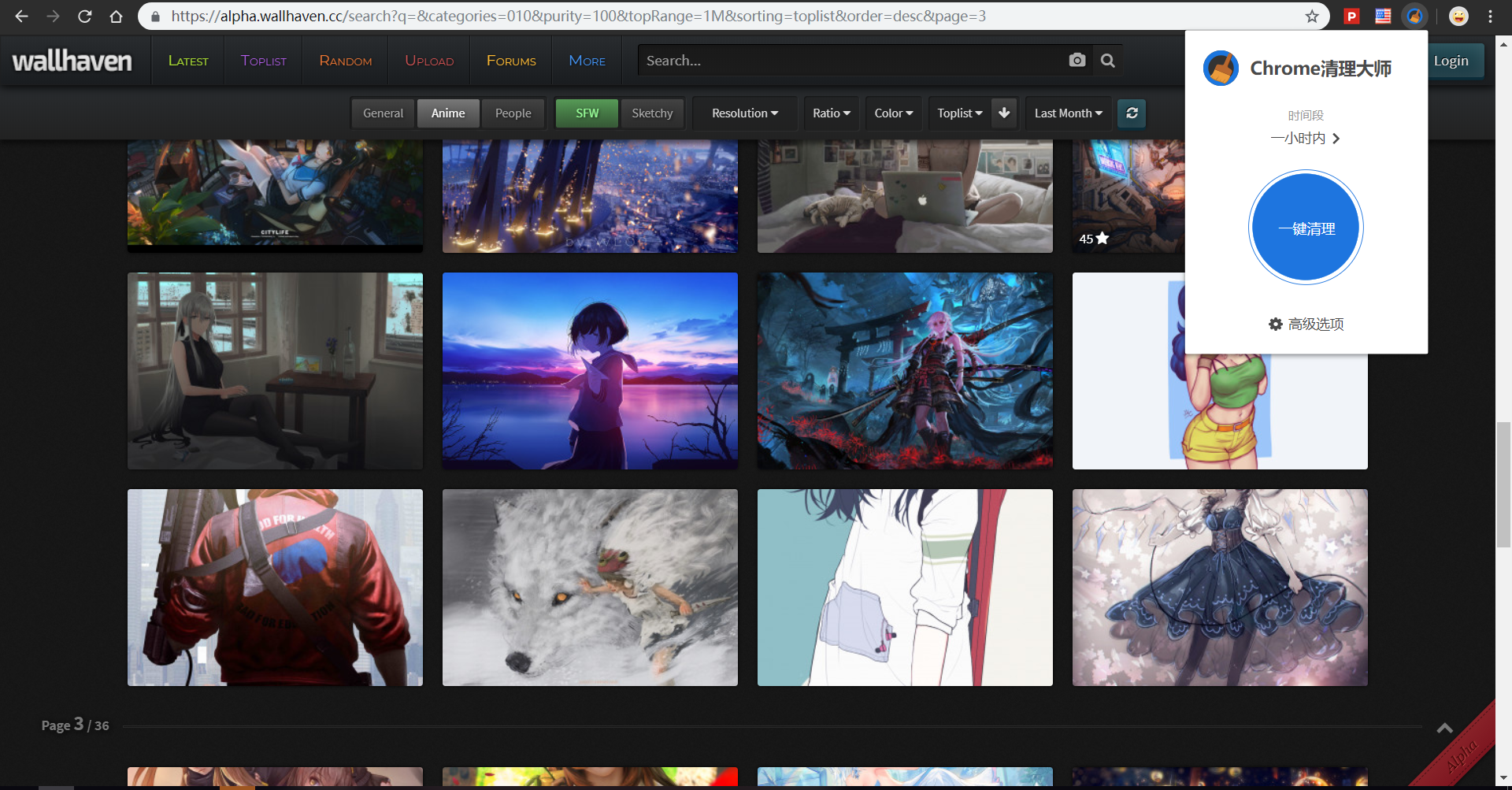Focus the wallhaven search field
The height and width of the screenshot is (790, 1512).
[x=850, y=60]
